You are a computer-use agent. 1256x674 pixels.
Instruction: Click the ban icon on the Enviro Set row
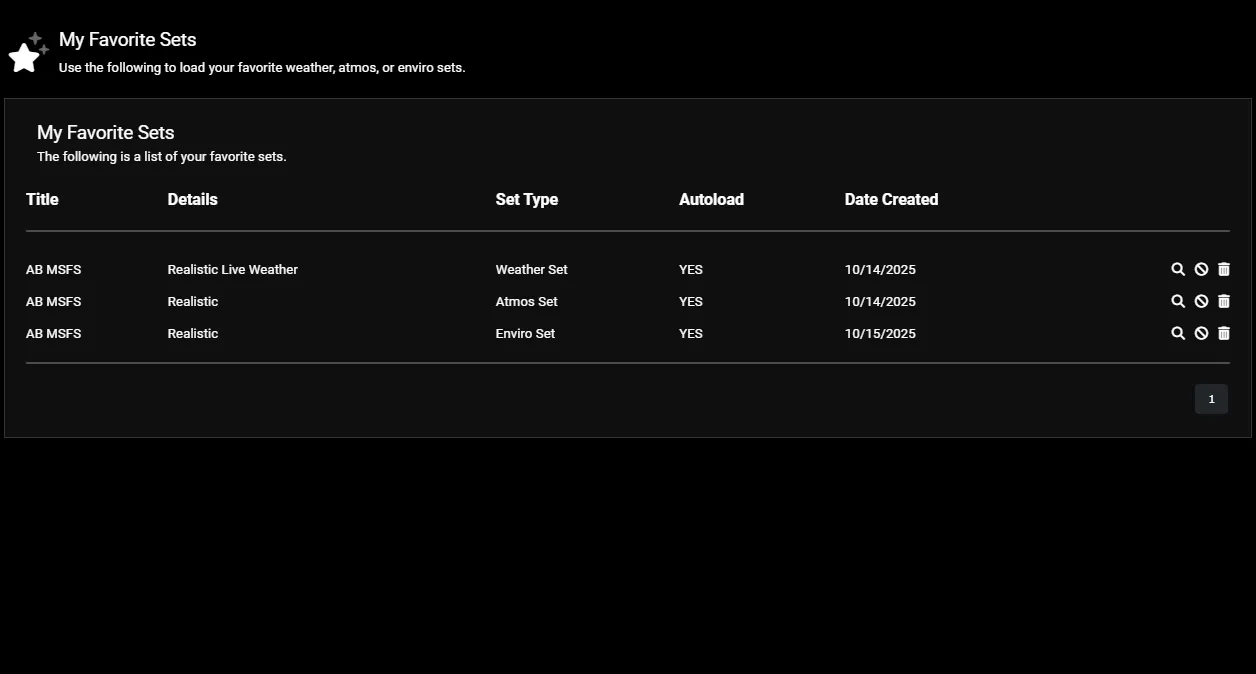[x=1201, y=333]
